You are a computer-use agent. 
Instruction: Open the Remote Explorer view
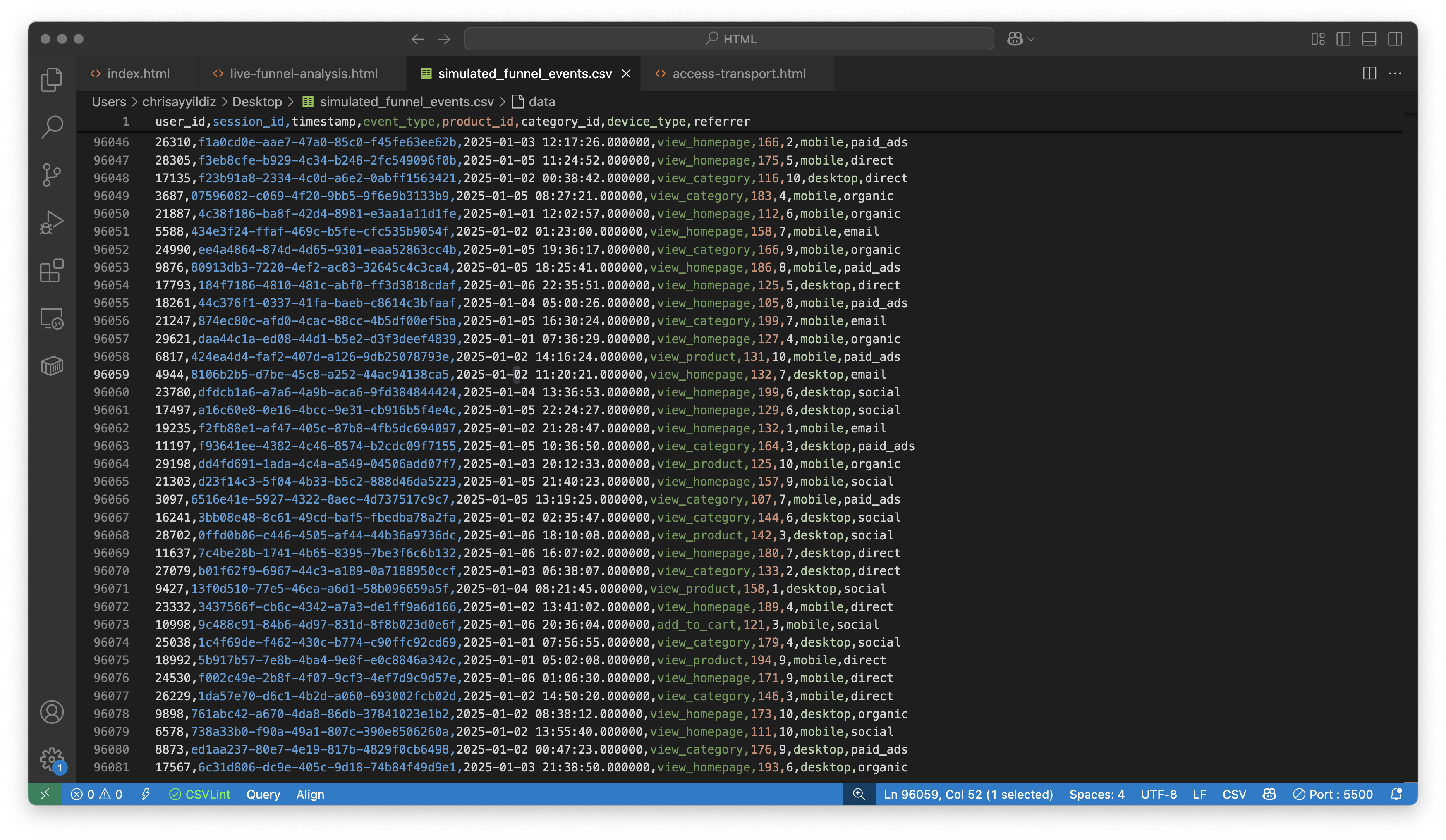[x=52, y=318]
